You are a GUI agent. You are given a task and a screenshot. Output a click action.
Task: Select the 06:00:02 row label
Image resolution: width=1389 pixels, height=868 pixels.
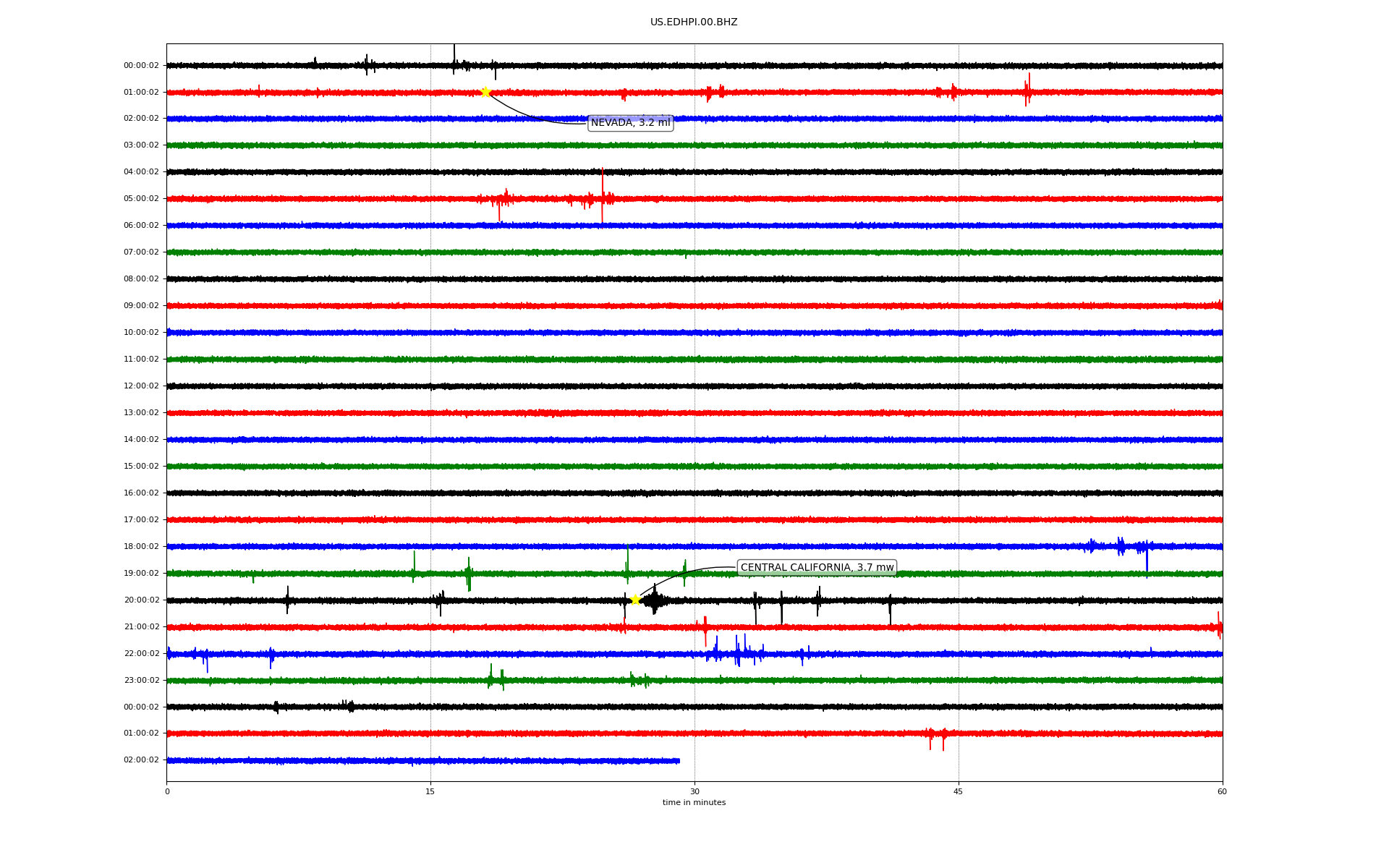pos(141,226)
